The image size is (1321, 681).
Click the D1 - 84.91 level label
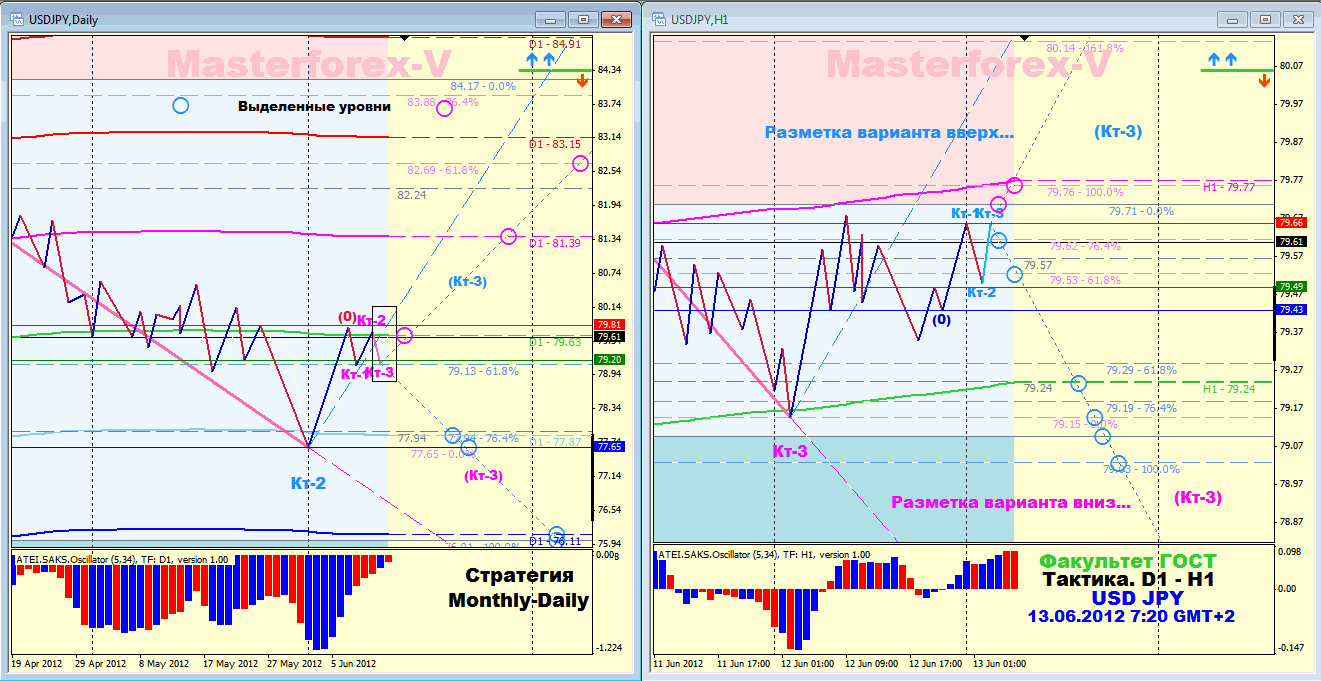[555, 44]
